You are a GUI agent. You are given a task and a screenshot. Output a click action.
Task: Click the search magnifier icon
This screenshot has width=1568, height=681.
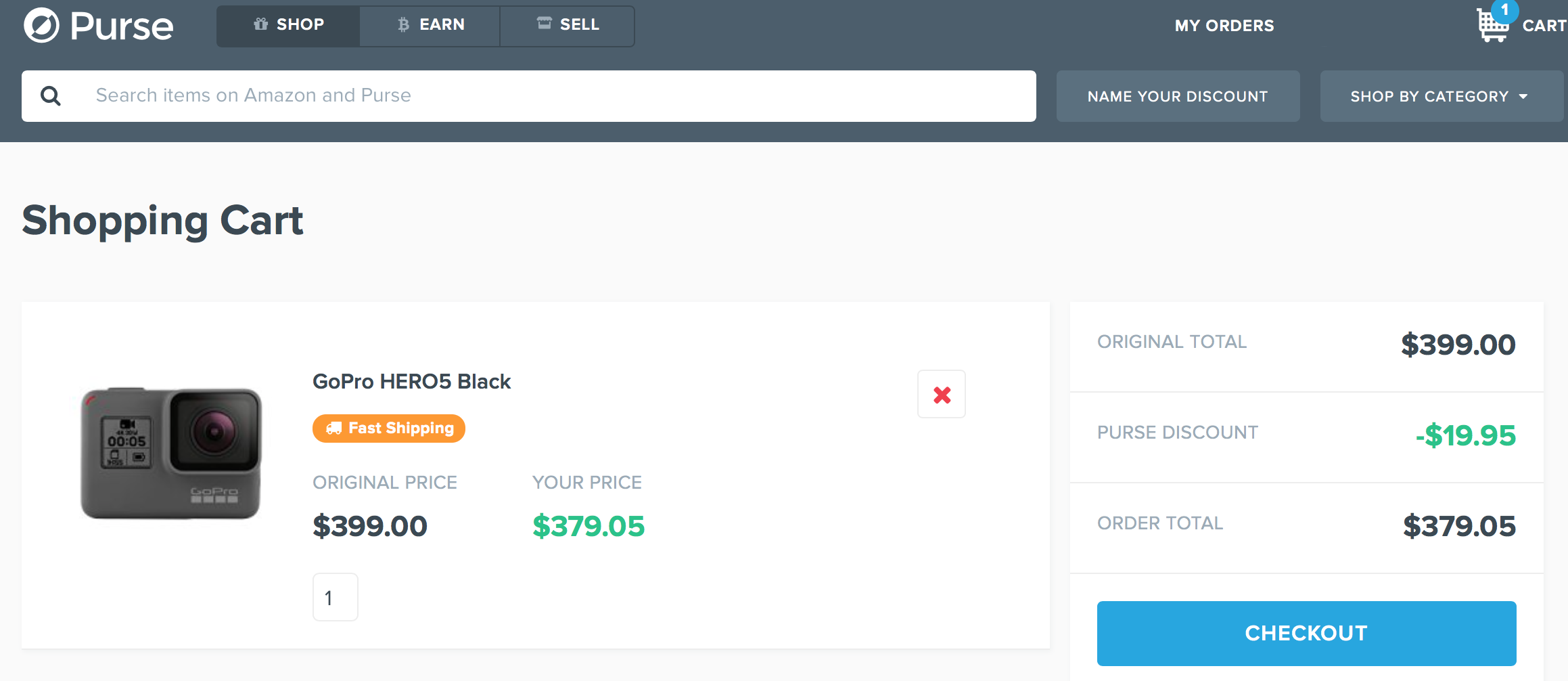51,96
